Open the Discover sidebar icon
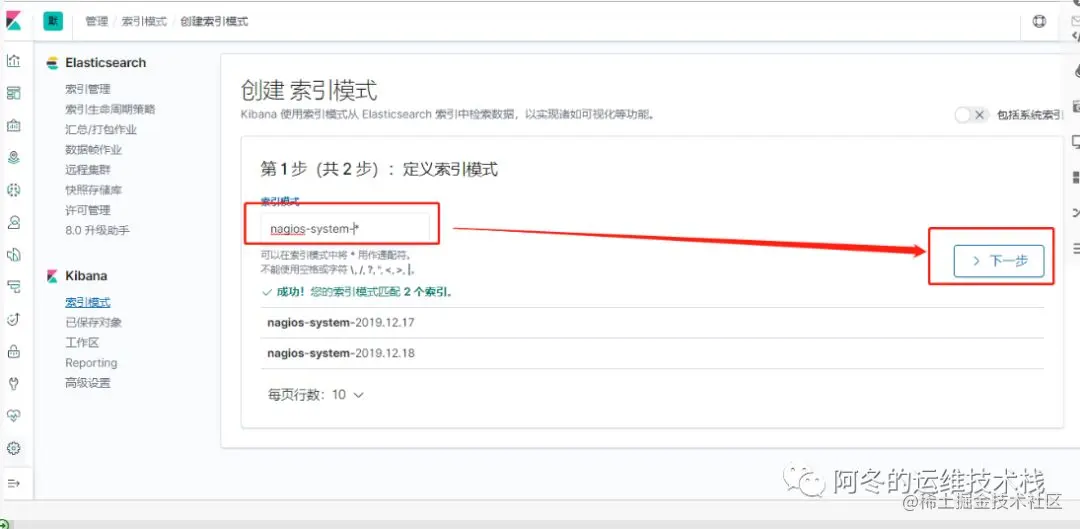 [x=13, y=61]
